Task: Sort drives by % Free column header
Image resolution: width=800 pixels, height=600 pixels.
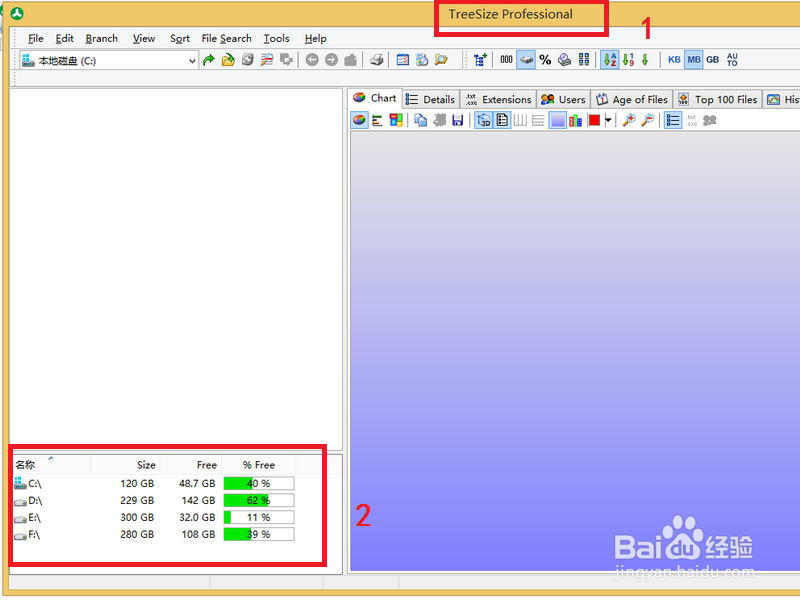Action: pos(259,465)
